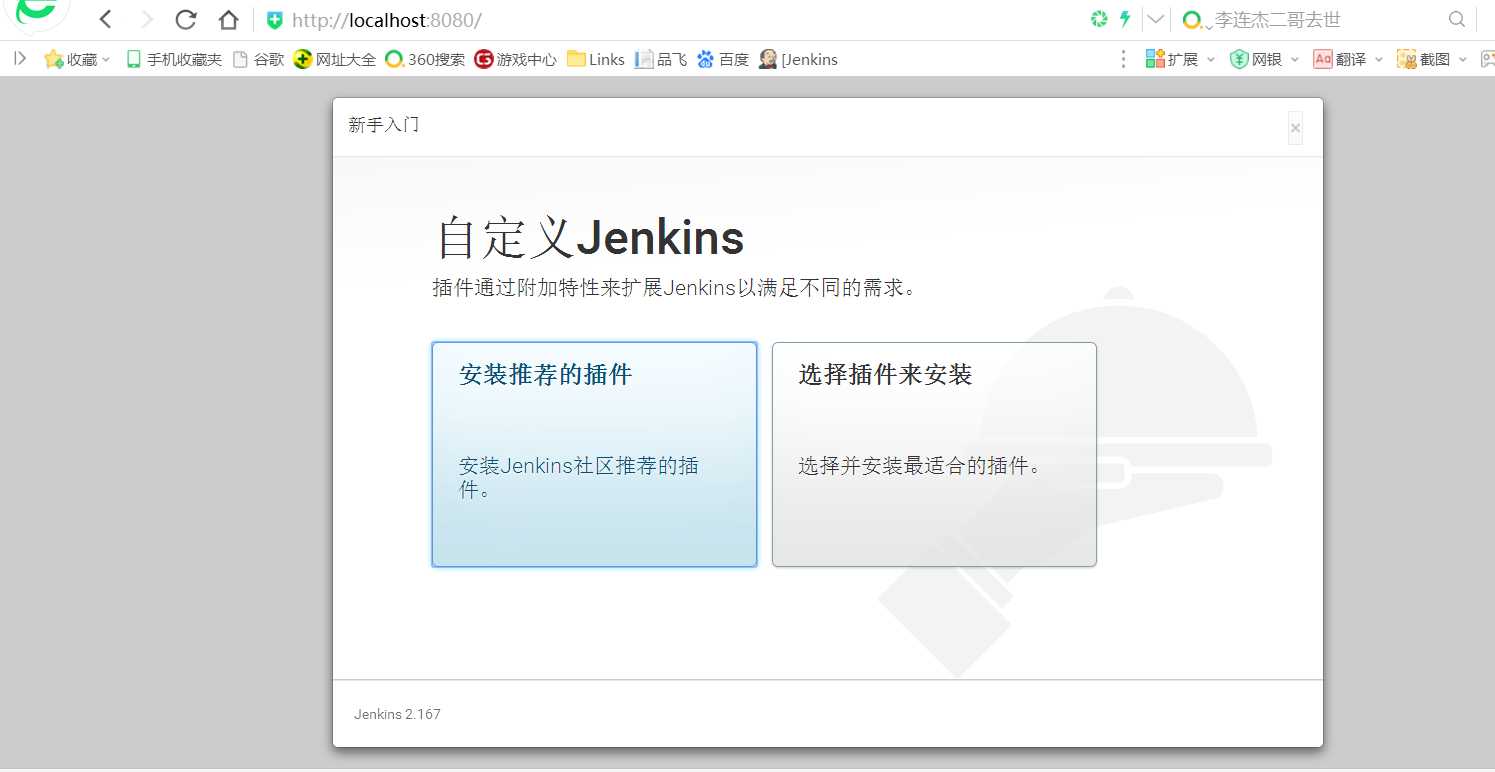Click the green security shield icon
Viewport: 1495px width, 772px height.
(x=274, y=20)
